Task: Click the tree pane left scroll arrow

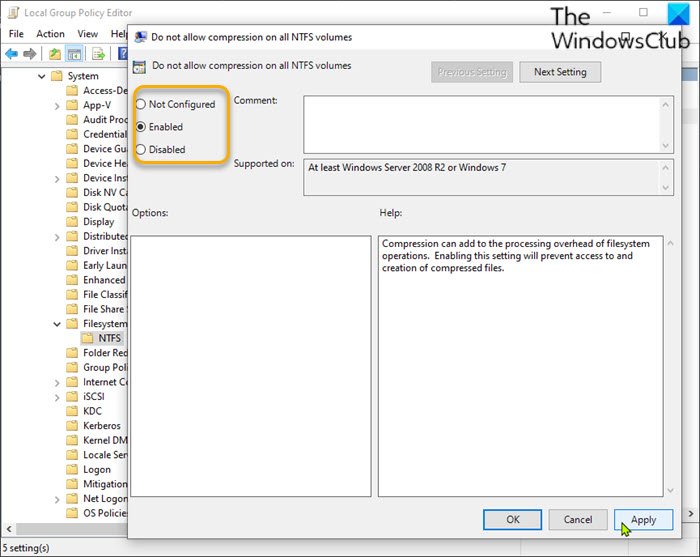Action: click(8, 529)
